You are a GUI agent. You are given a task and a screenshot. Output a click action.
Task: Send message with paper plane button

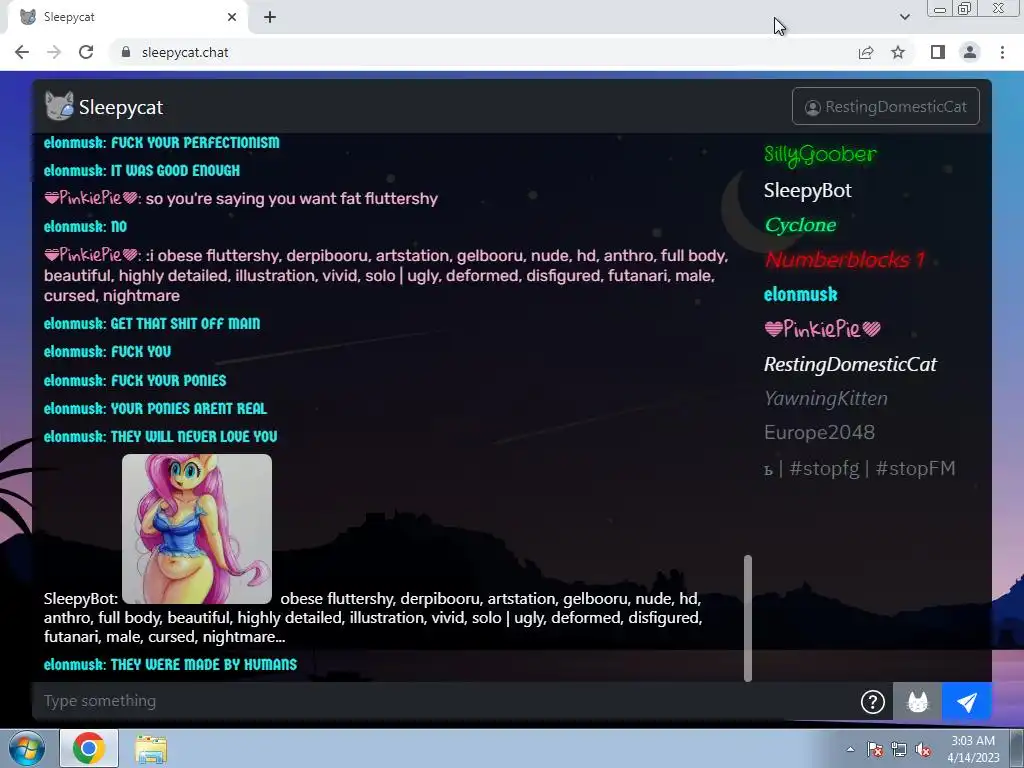point(967,701)
